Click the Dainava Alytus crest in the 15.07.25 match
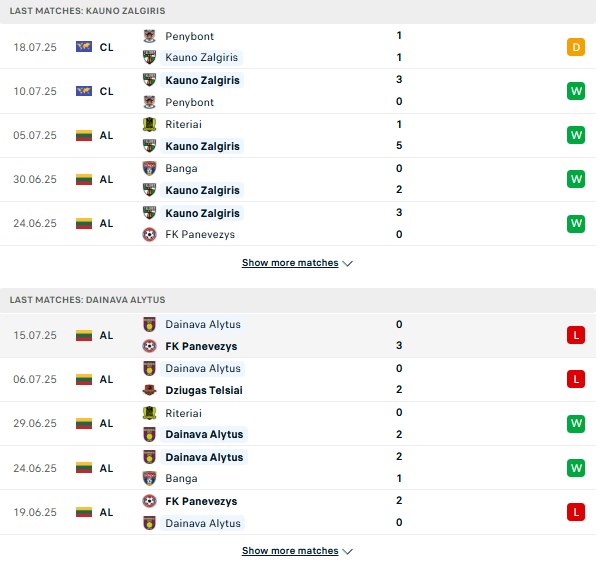598x566 pixels. coord(149,324)
